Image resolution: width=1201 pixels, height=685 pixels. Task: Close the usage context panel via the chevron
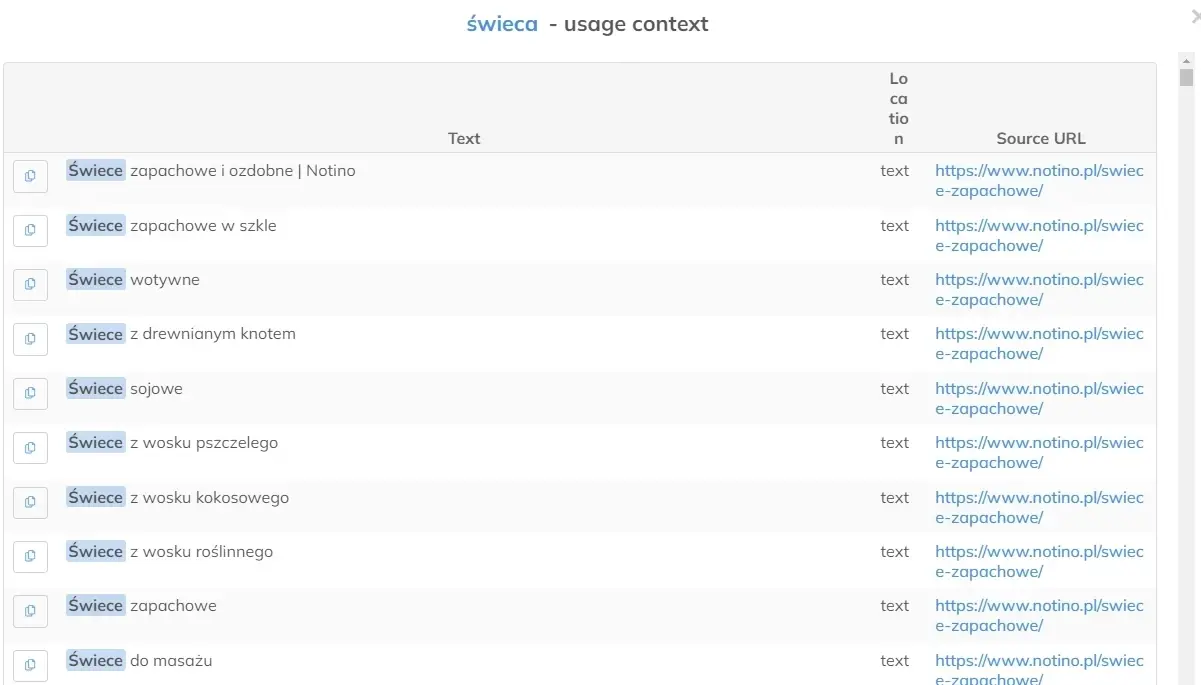(x=1194, y=15)
